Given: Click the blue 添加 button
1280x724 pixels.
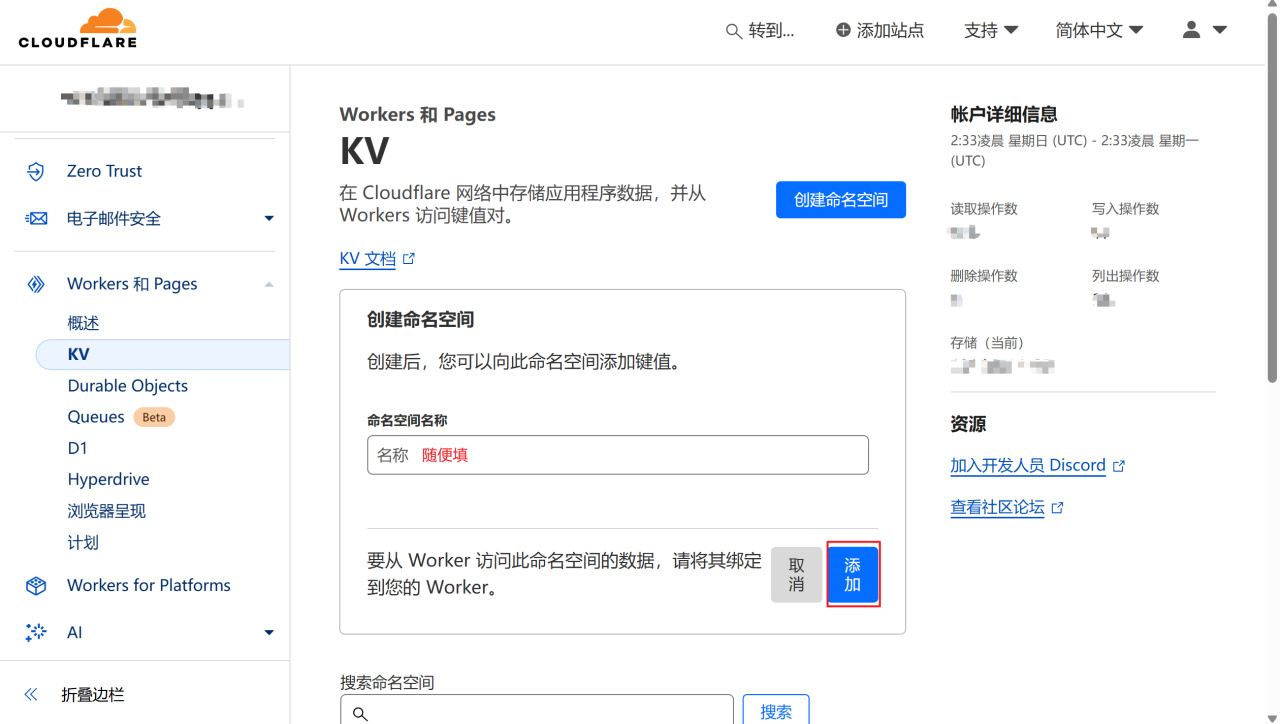Looking at the screenshot, I should coord(853,575).
